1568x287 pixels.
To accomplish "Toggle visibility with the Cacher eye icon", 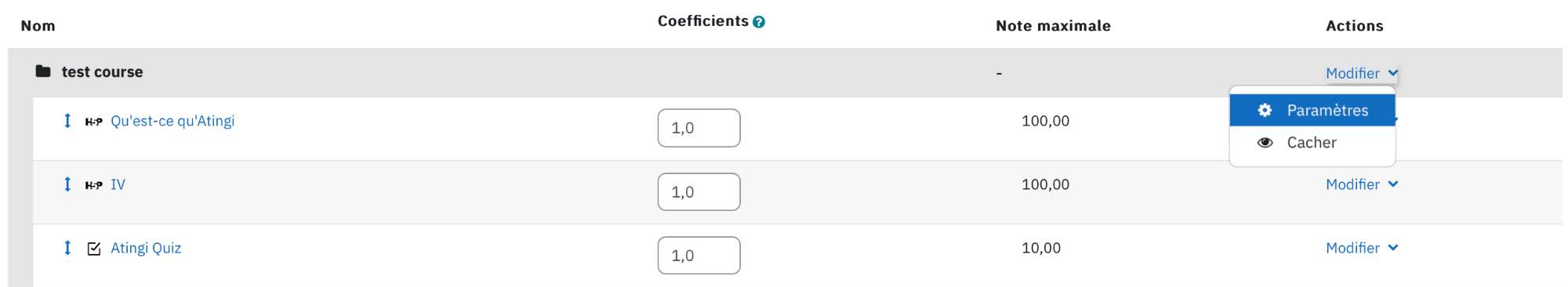I will [1265, 143].
